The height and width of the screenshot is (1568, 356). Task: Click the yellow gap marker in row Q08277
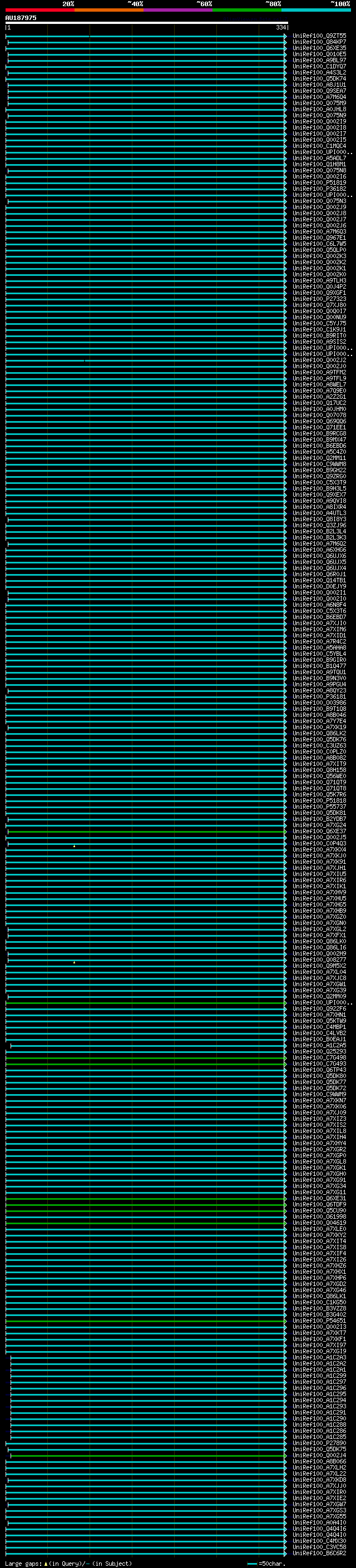[74, 962]
